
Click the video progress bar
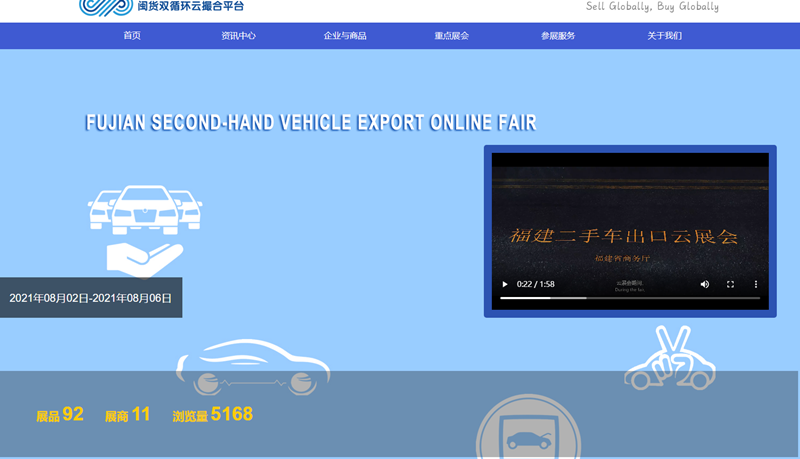pyautogui.click(x=629, y=298)
